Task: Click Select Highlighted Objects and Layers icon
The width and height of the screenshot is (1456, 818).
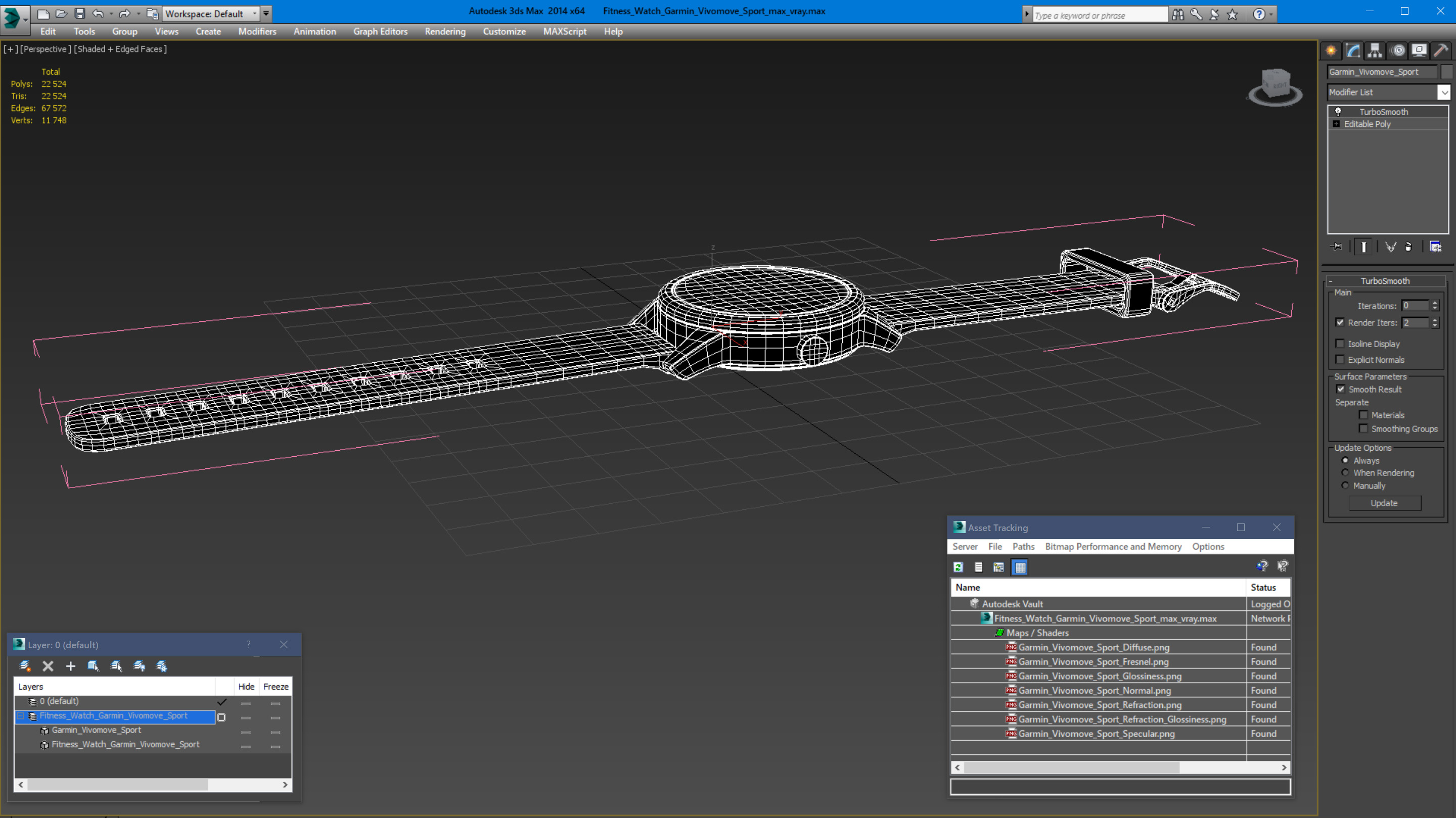Action: [x=93, y=666]
